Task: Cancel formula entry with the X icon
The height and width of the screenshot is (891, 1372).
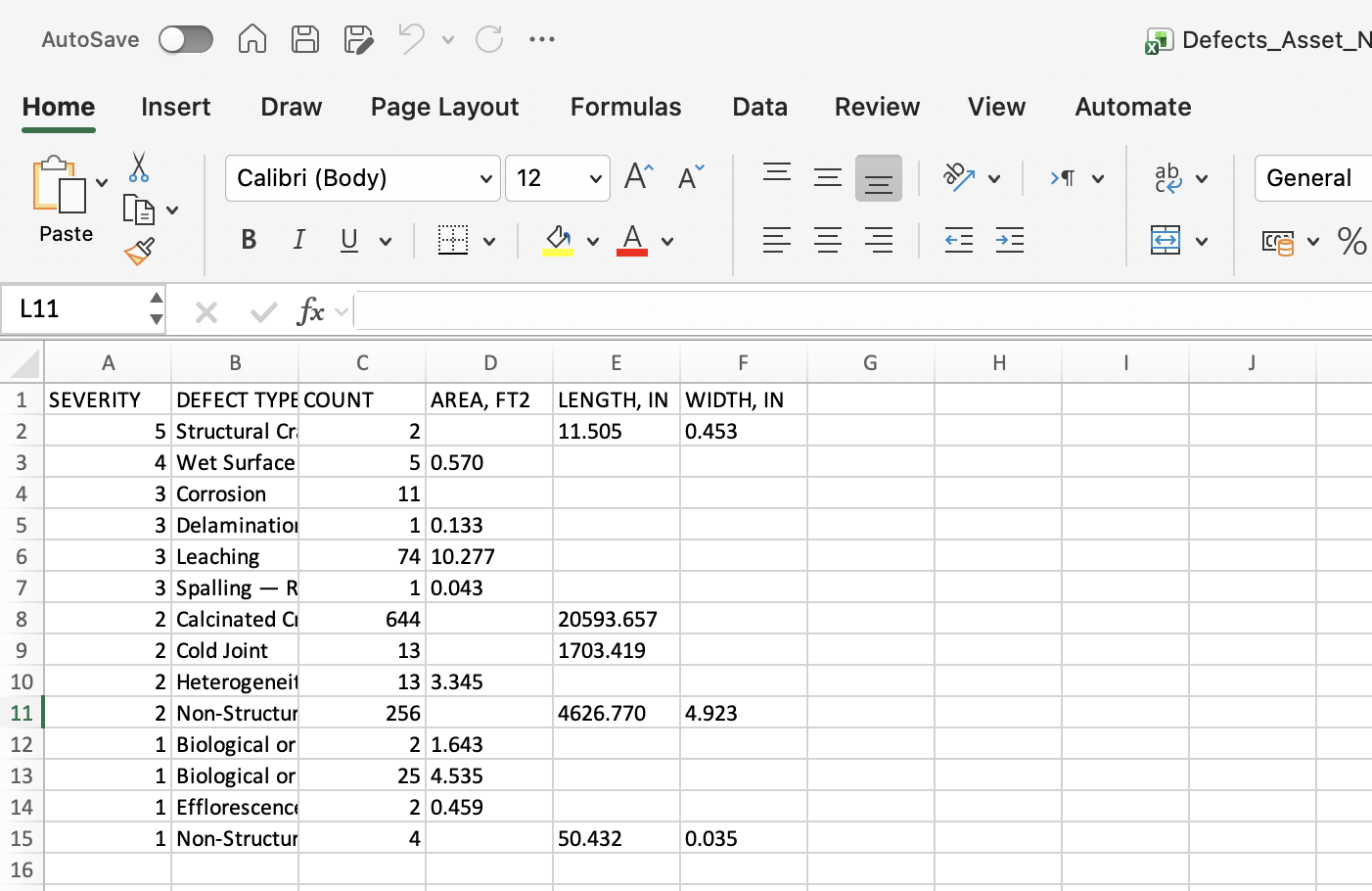Action: pyautogui.click(x=206, y=312)
